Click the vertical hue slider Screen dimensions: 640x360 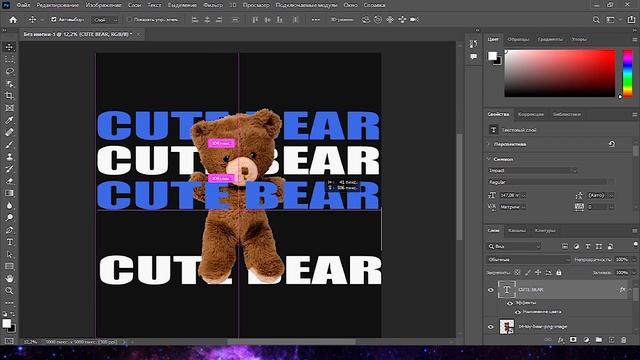point(628,73)
